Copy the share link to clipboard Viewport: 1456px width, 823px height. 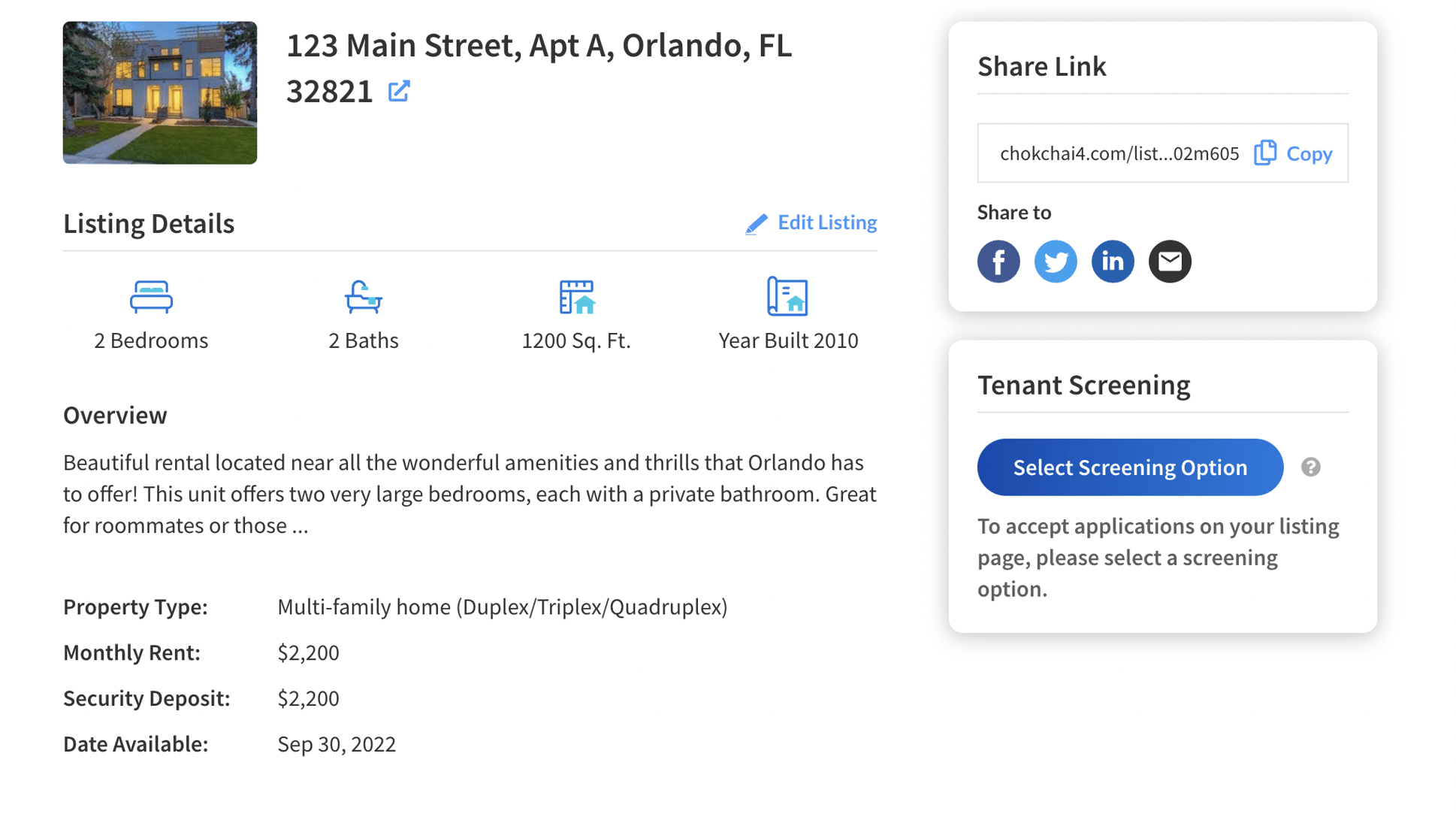pos(1295,153)
